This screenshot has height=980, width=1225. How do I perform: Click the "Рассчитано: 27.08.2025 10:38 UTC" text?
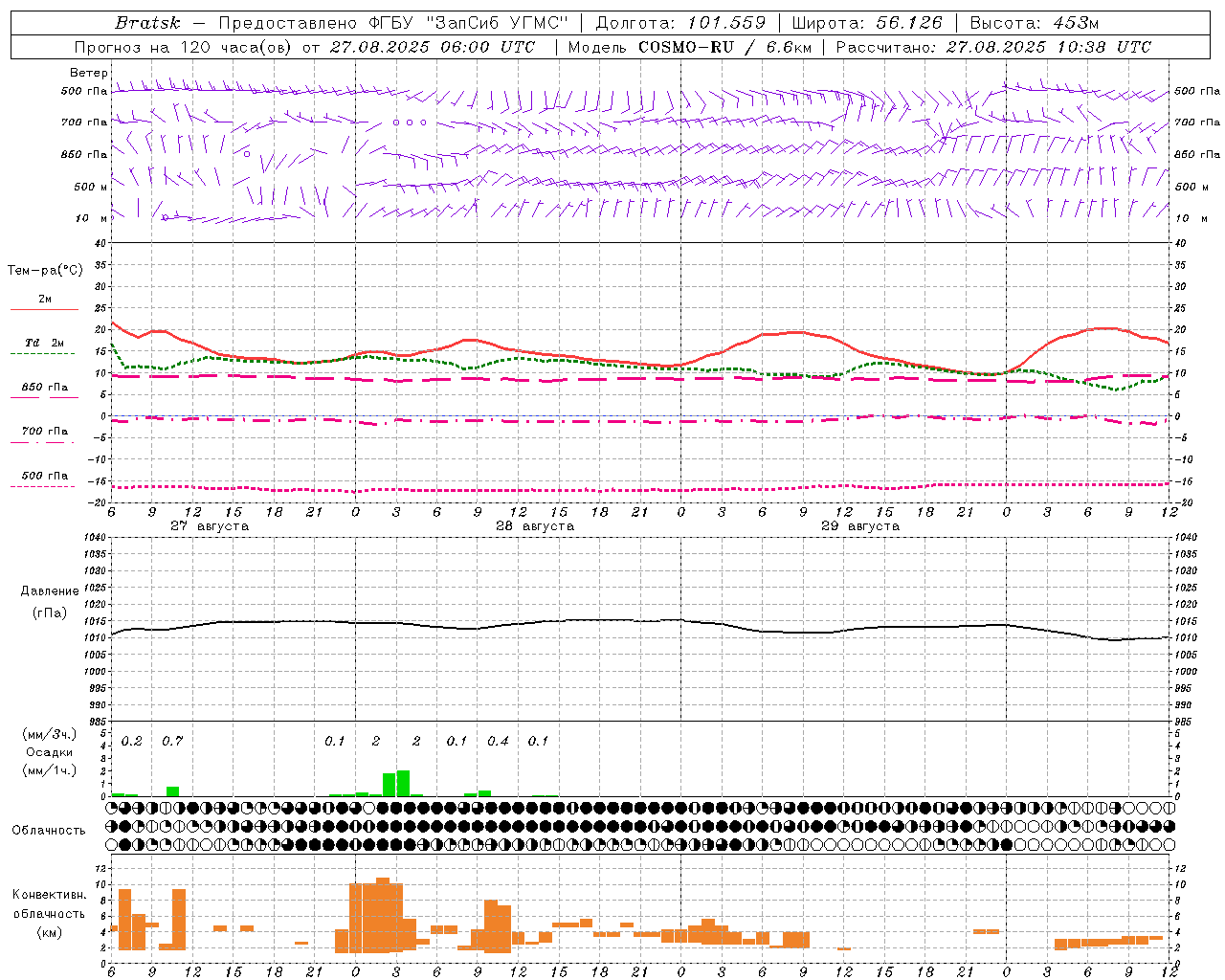tap(993, 47)
